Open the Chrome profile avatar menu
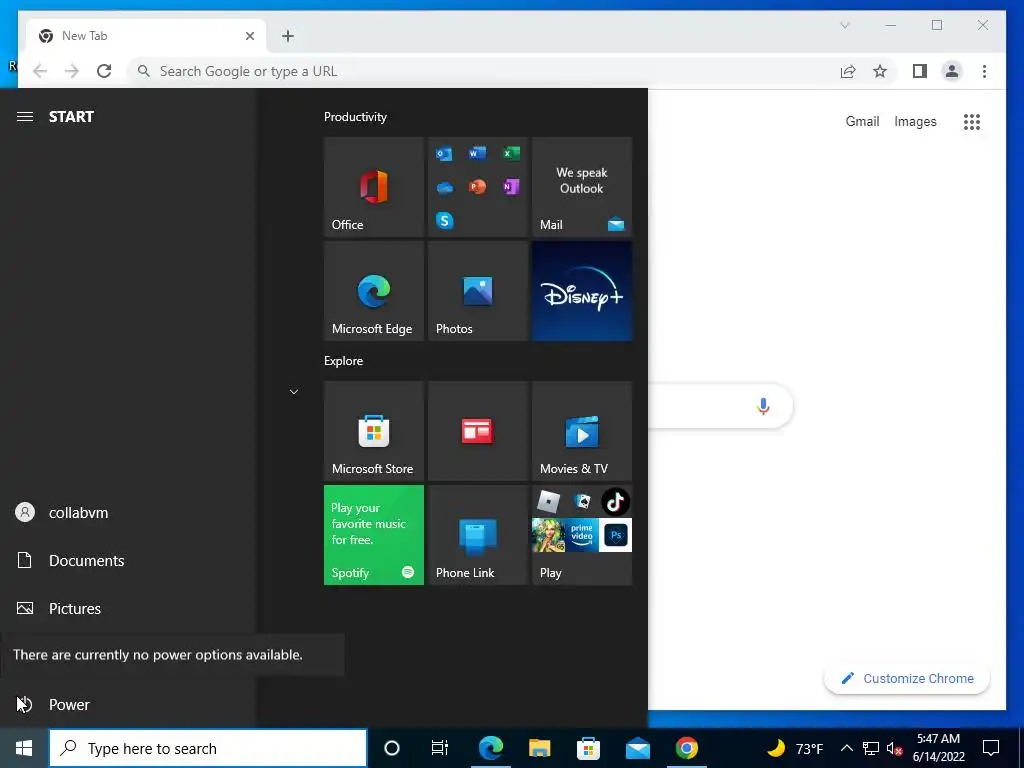This screenshot has height=768, width=1024. 952,71
